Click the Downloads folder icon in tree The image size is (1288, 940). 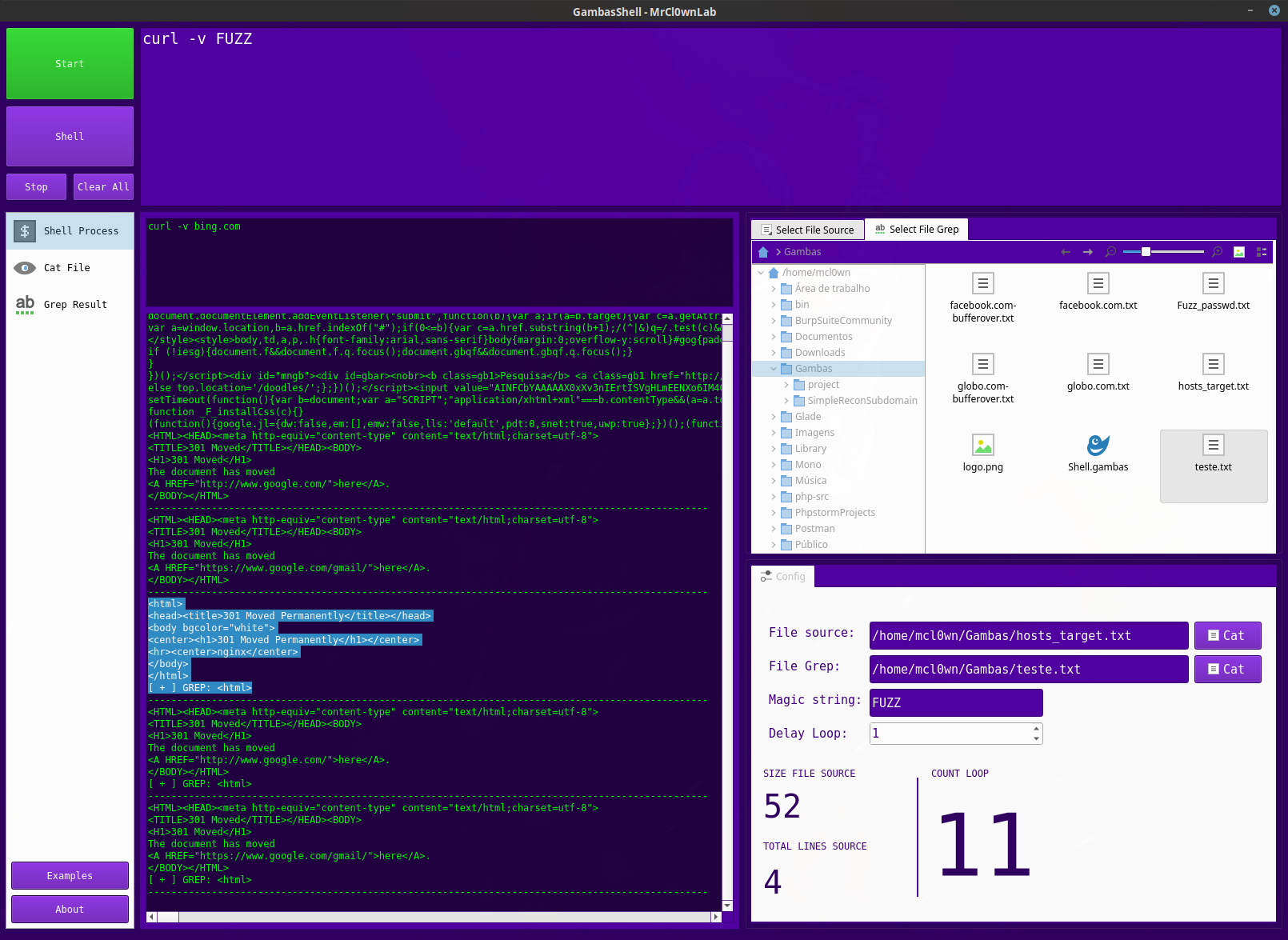point(786,353)
